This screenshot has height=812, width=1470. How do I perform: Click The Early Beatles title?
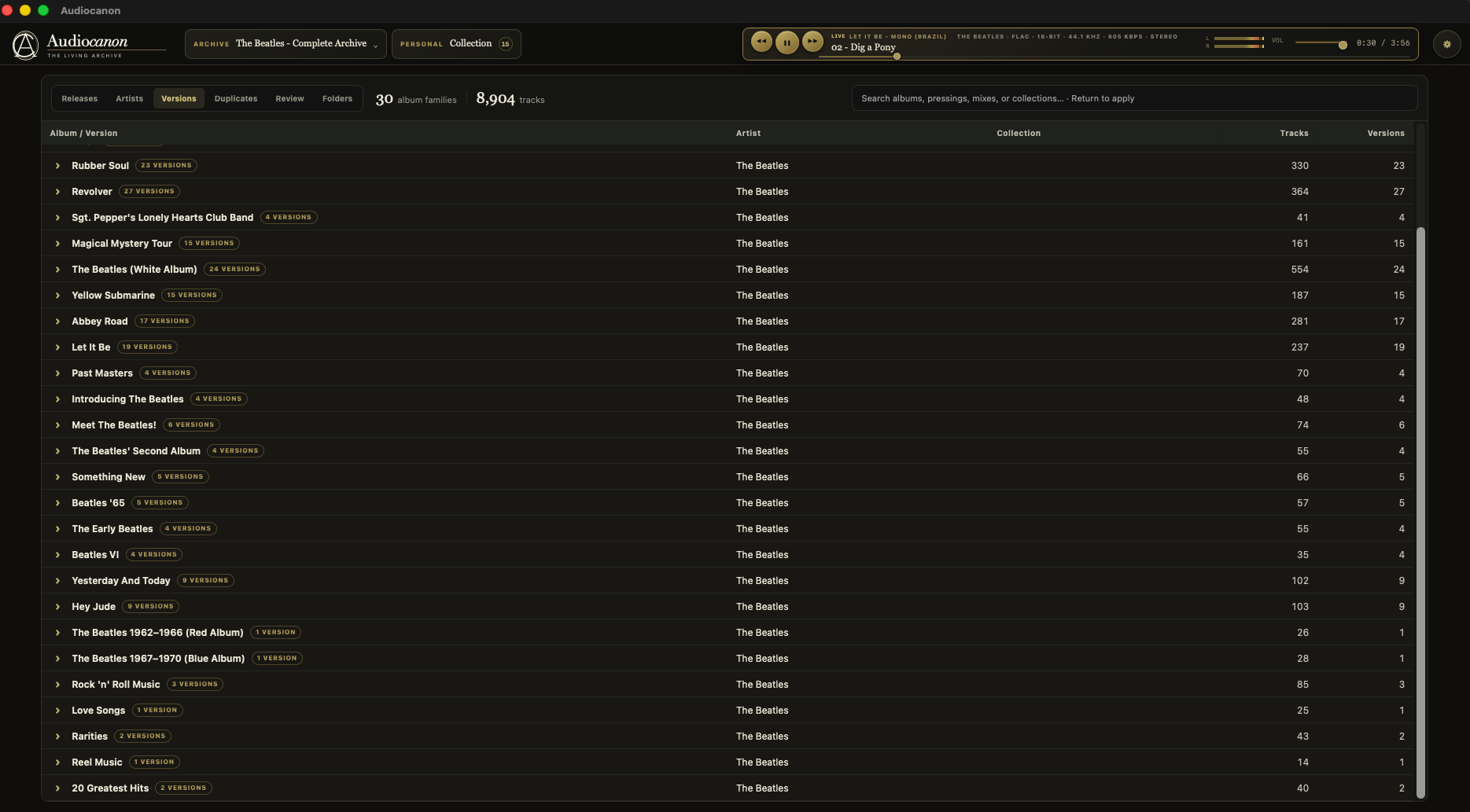click(x=112, y=529)
